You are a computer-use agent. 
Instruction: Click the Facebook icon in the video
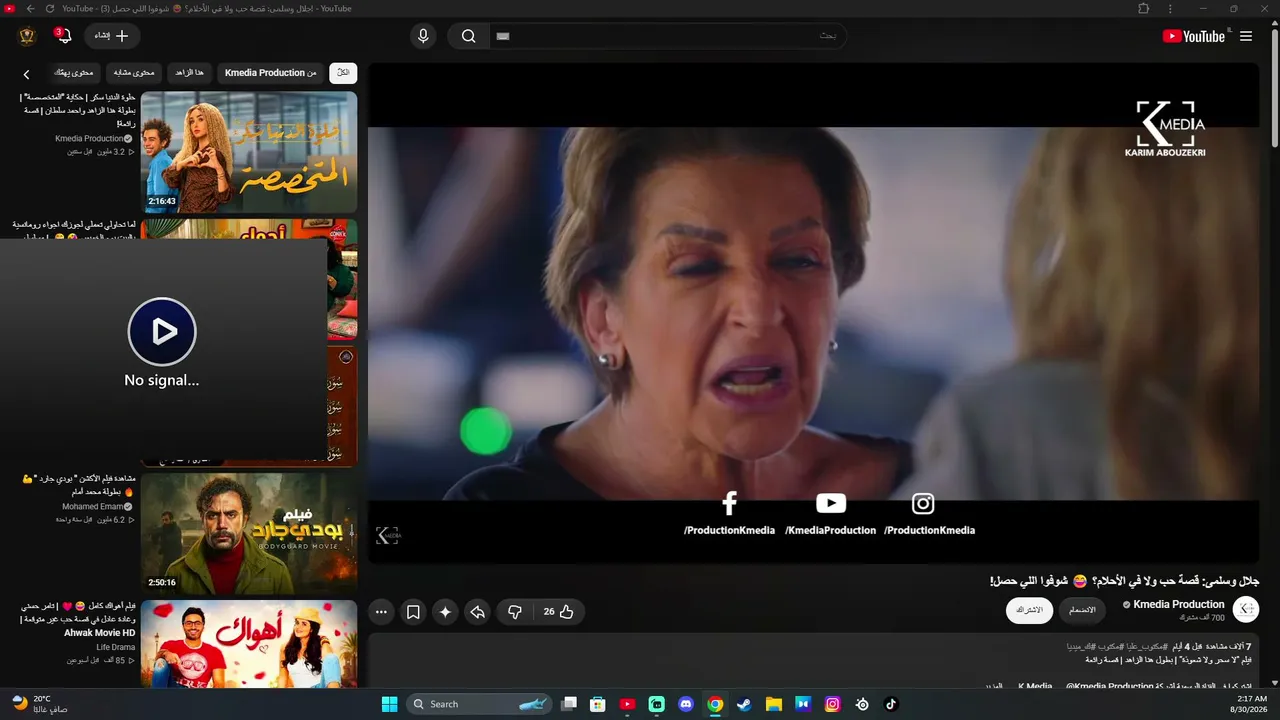coord(729,503)
